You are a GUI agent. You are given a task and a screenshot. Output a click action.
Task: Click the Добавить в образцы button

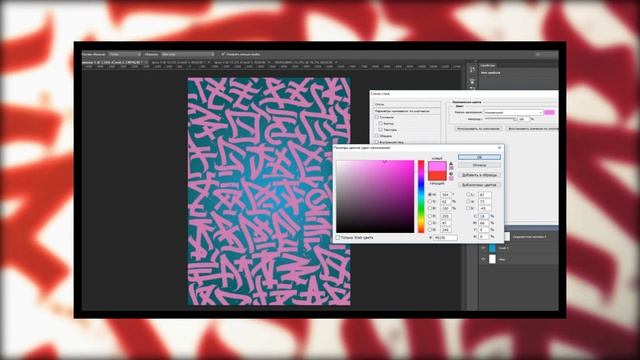[479, 175]
